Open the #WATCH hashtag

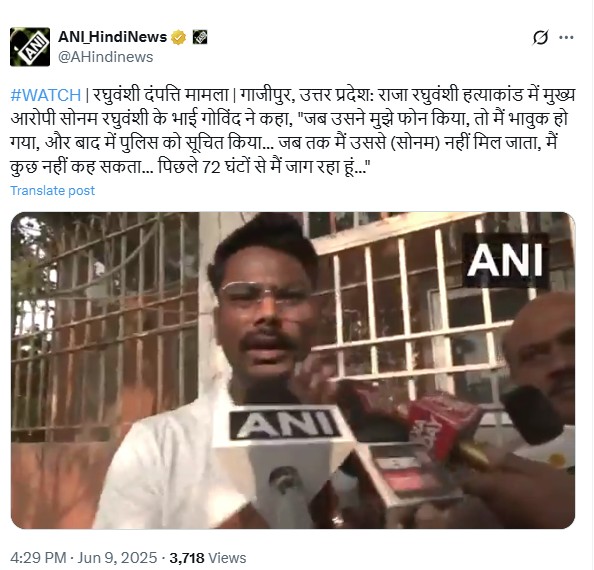pos(45,95)
